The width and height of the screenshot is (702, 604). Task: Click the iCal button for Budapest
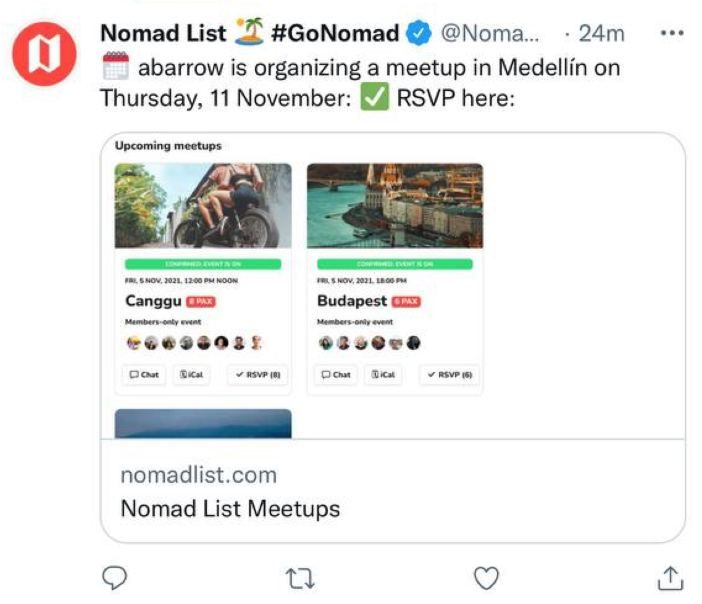click(384, 375)
